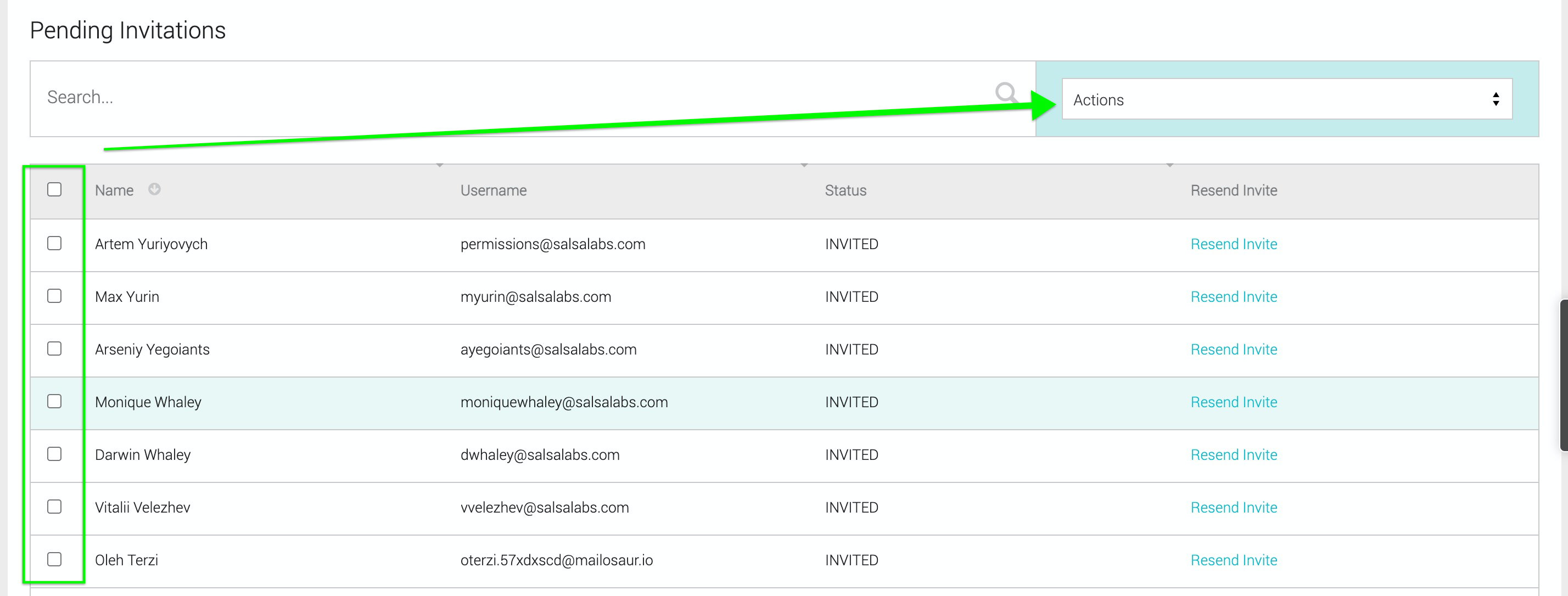Image resolution: width=1568 pixels, height=596 pixels.
Task: Check the box for Artem Yuriyovych
Action: pyautogui.click(x=54, y=243)
